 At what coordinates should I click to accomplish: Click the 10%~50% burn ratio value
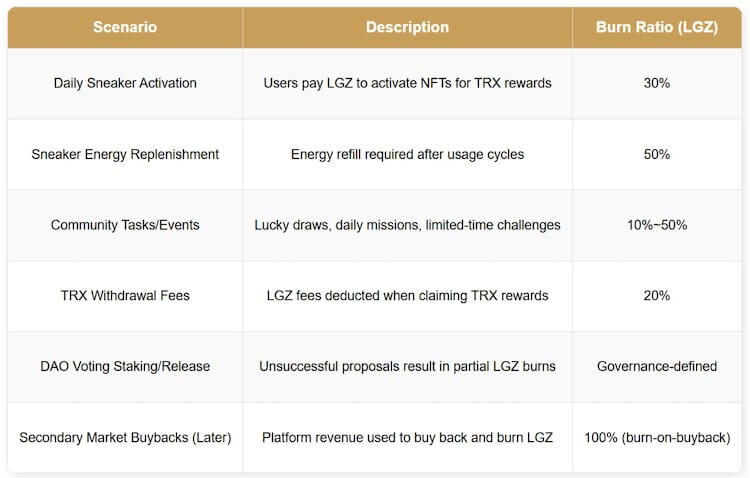(x=657, y=225)
